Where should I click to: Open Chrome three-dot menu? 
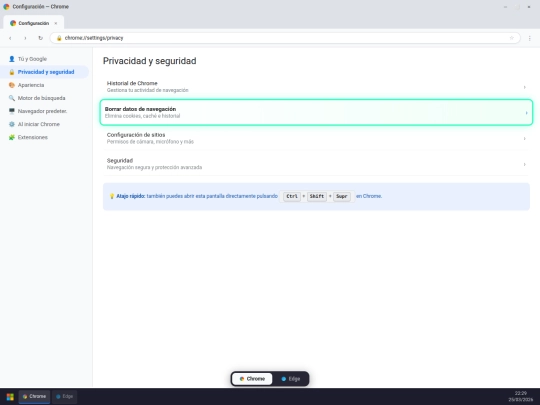click(530, 38)
